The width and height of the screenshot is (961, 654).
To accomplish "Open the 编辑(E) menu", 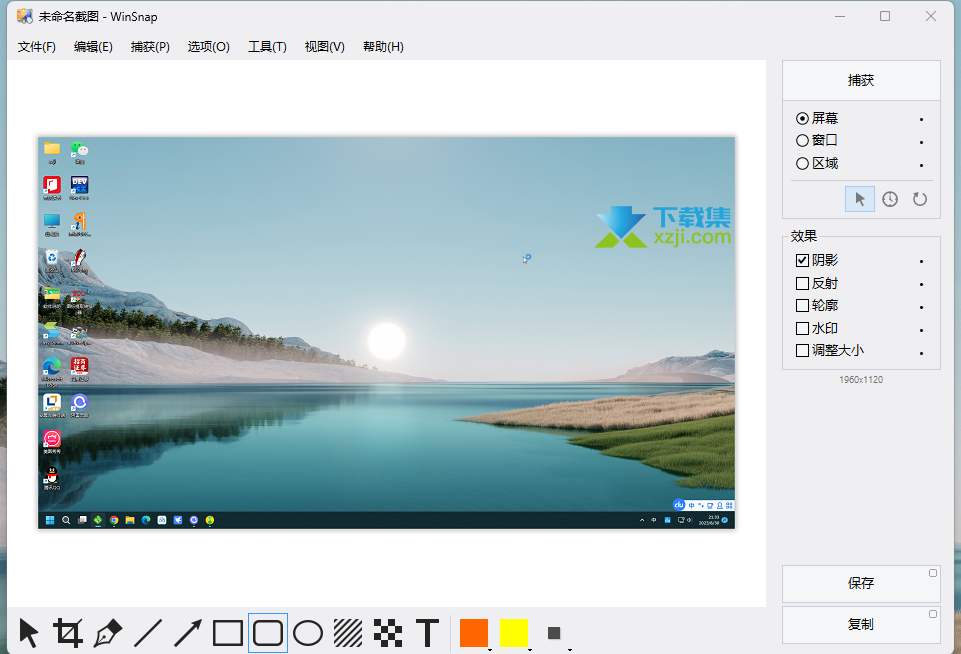I will (x=93, y=47).
